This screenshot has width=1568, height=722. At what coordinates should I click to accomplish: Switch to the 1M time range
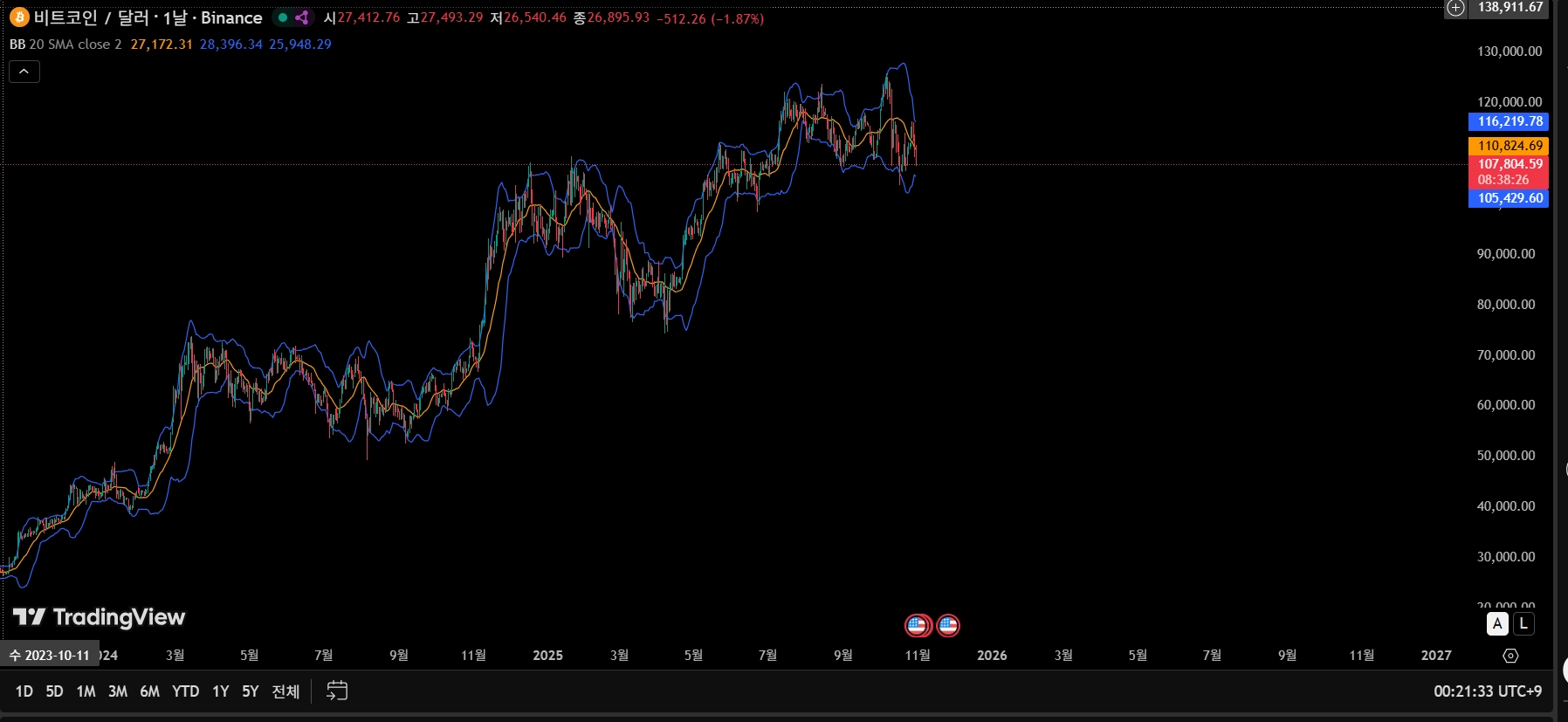[86, 691]
